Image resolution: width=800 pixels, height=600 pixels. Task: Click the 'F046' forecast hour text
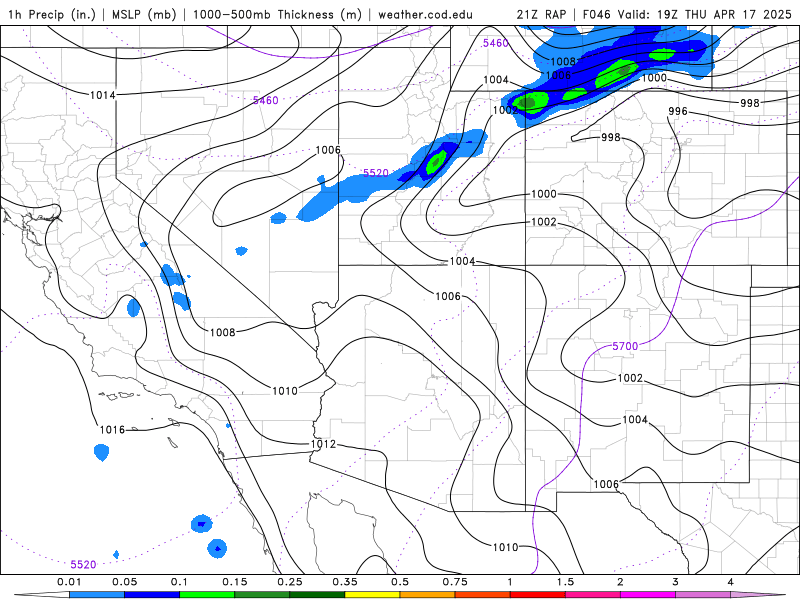click(x=596, y=14)
